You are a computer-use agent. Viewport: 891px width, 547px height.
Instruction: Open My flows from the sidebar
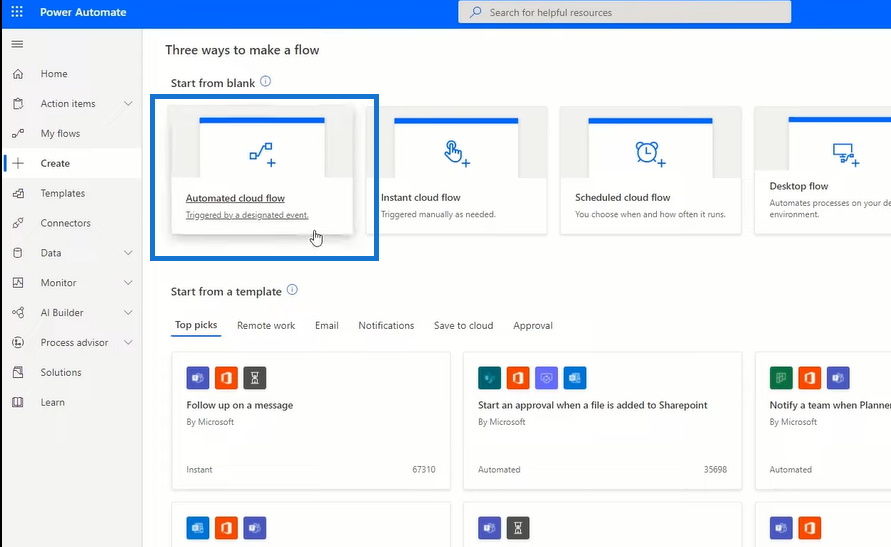60,133
